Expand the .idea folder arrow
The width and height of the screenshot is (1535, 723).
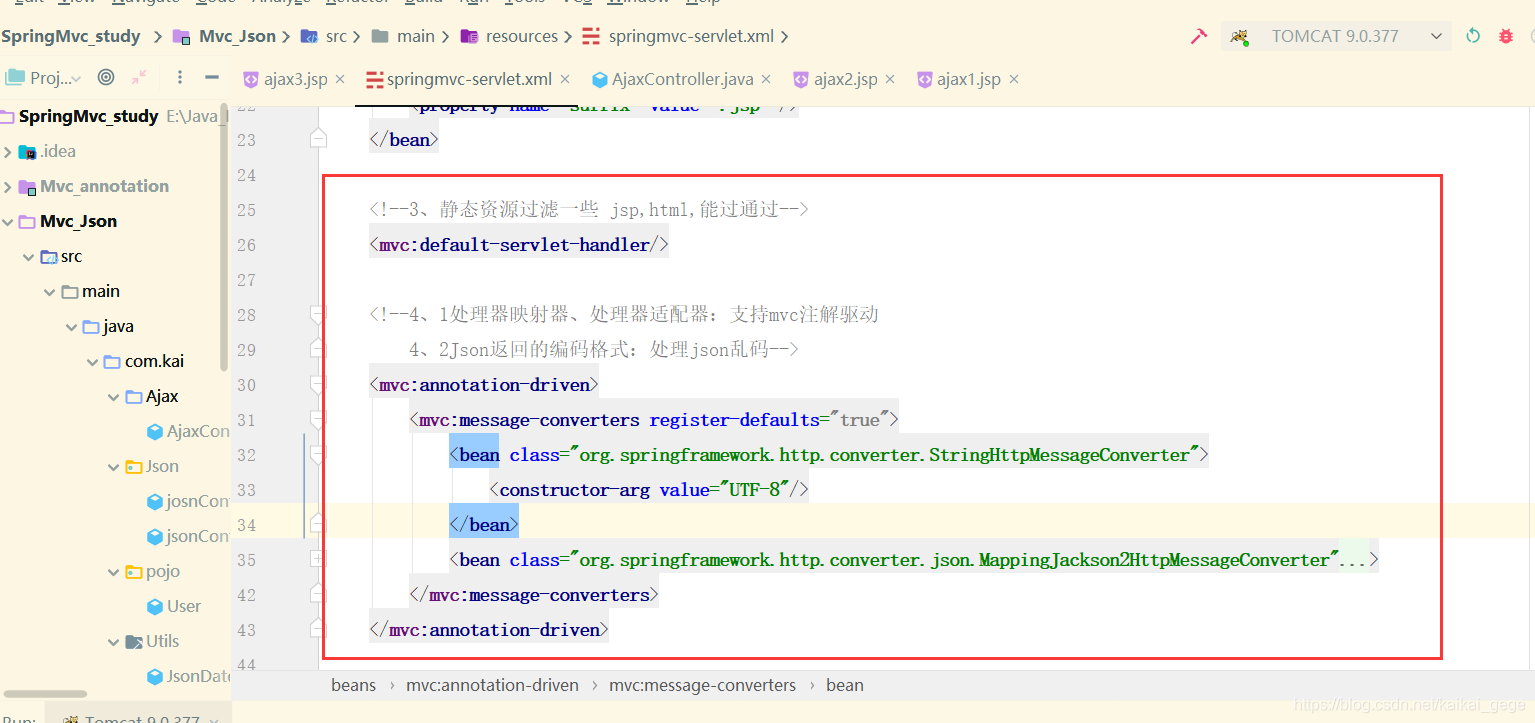coord(8,152)
